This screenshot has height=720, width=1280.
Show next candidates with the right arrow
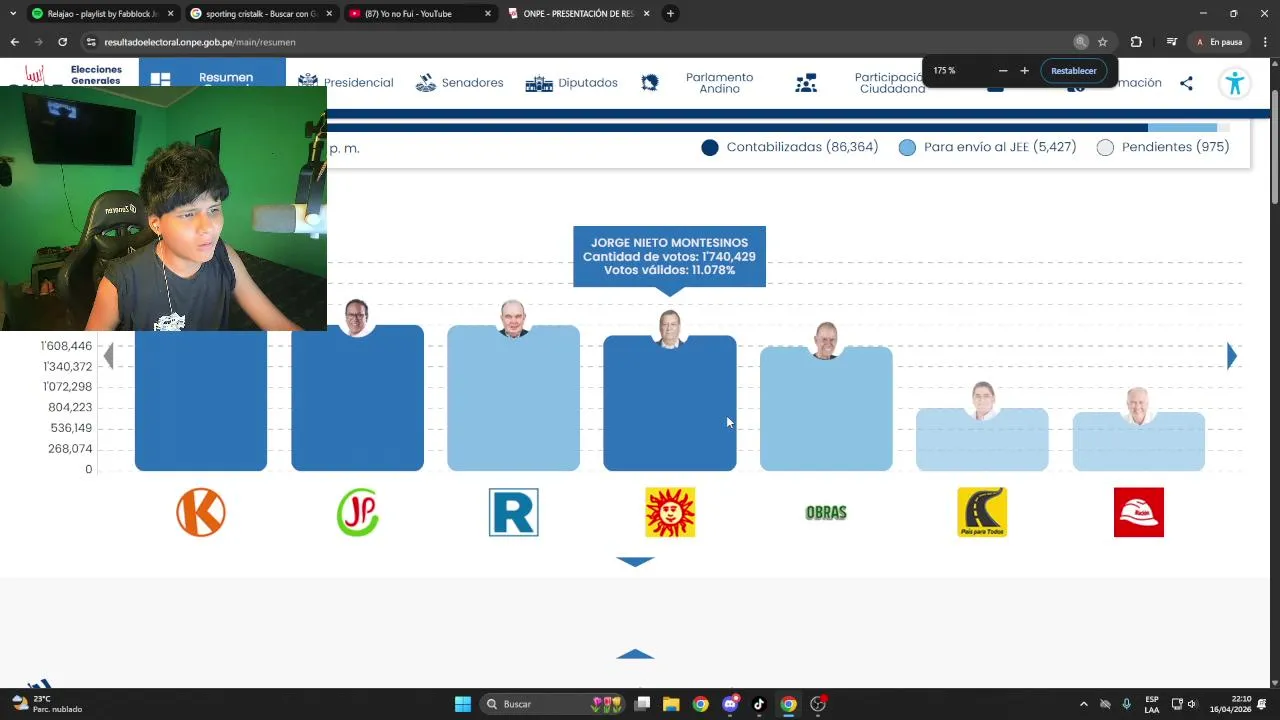pyautogui.click(x=1232, y=356)
